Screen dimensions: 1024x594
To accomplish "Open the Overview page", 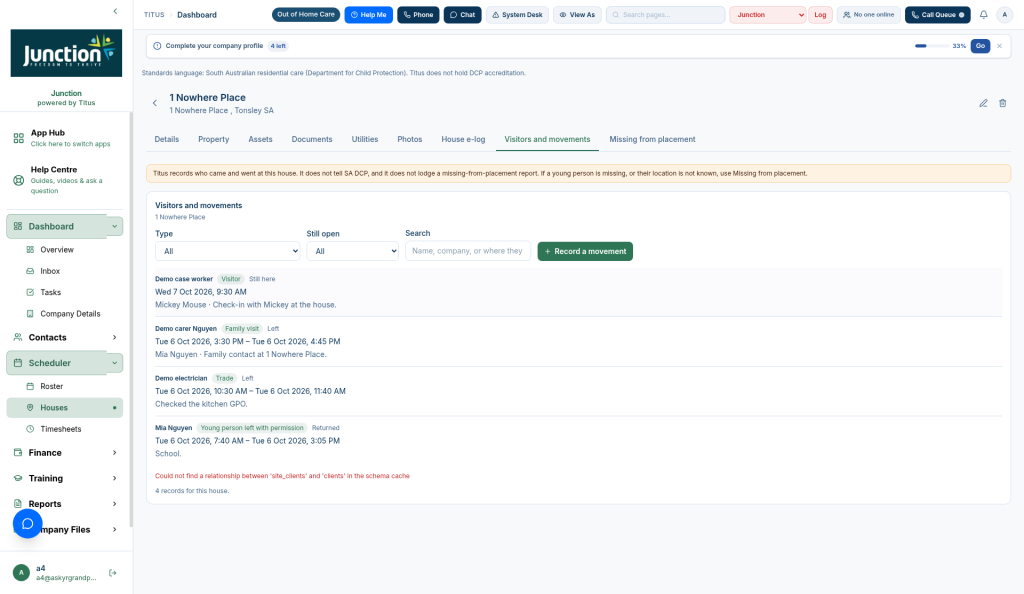I will tap(57, 250).
